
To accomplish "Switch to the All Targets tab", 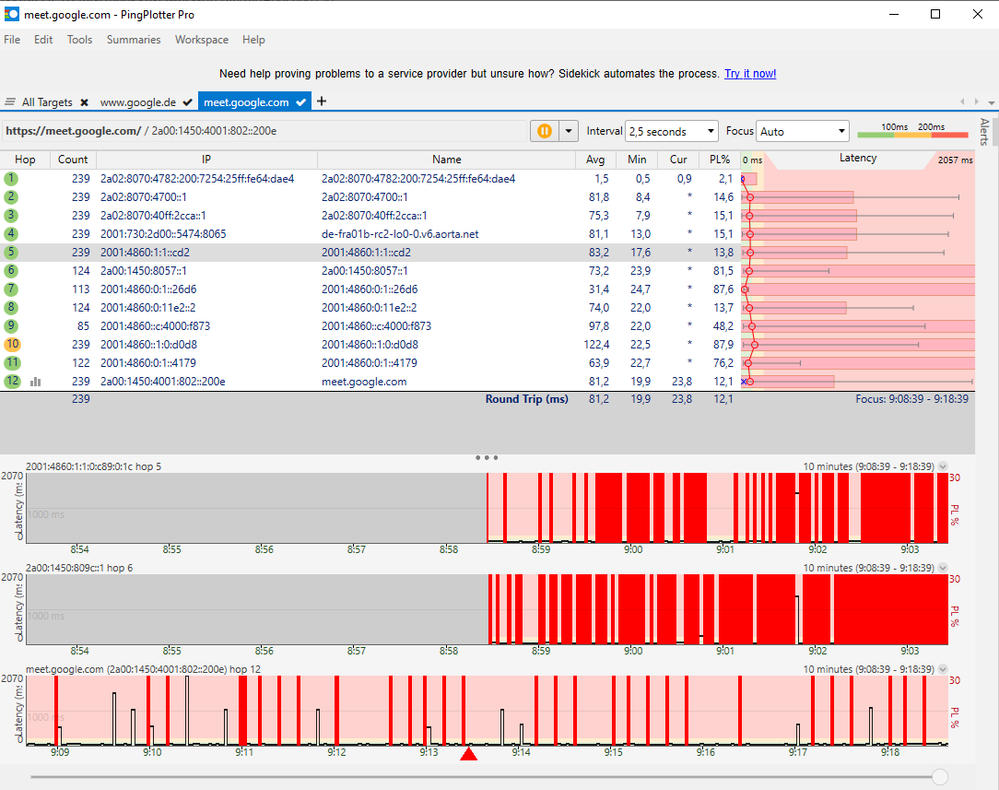I will click(47, 103).
